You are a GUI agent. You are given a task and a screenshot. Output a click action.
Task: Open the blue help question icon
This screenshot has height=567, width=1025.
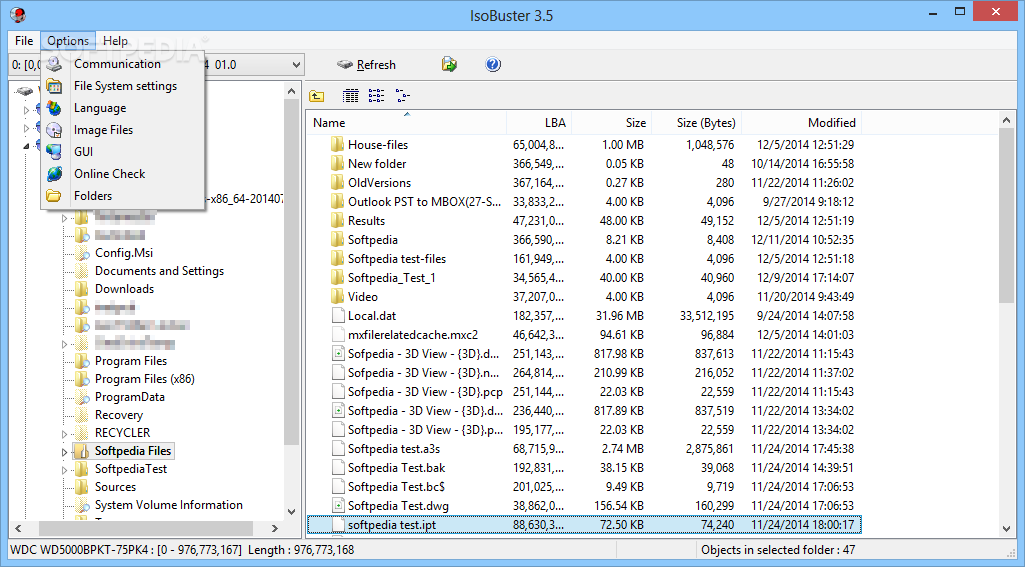pos(493,64)
